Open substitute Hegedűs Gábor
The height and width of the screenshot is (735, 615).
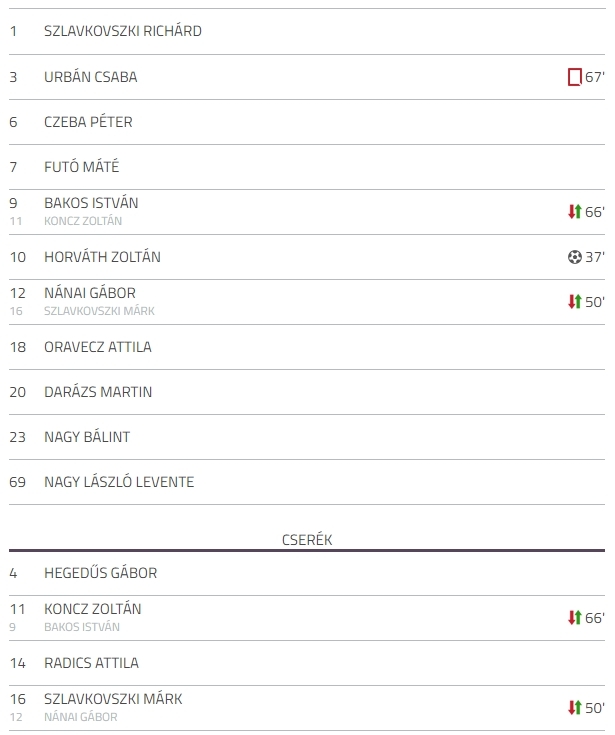click(101, 573)
